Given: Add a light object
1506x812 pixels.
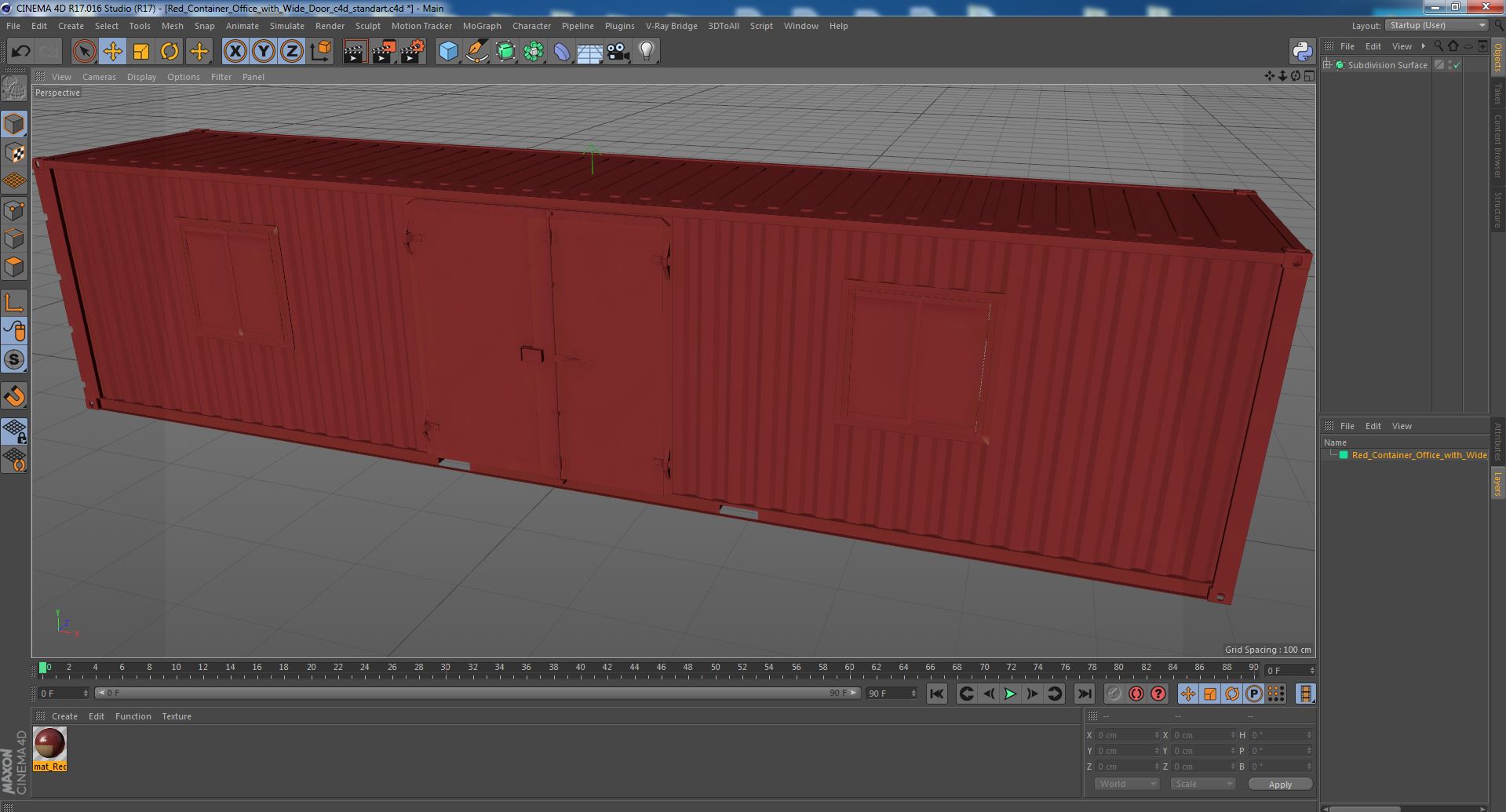Looking at the screenshot, I should tap(647, 52).
